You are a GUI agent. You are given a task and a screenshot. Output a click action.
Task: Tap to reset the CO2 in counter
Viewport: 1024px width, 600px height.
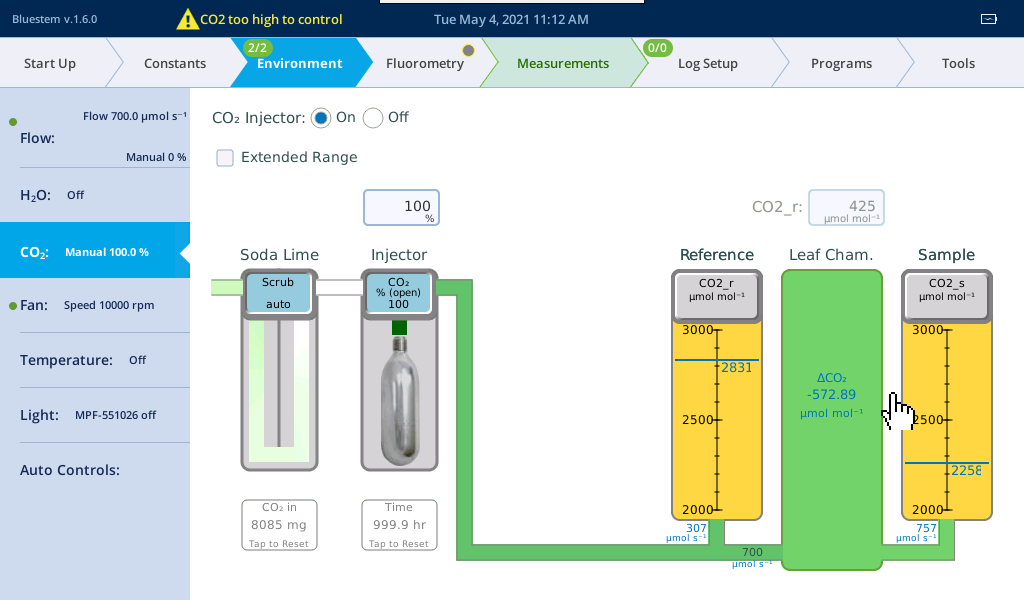[x=278, y=525]
